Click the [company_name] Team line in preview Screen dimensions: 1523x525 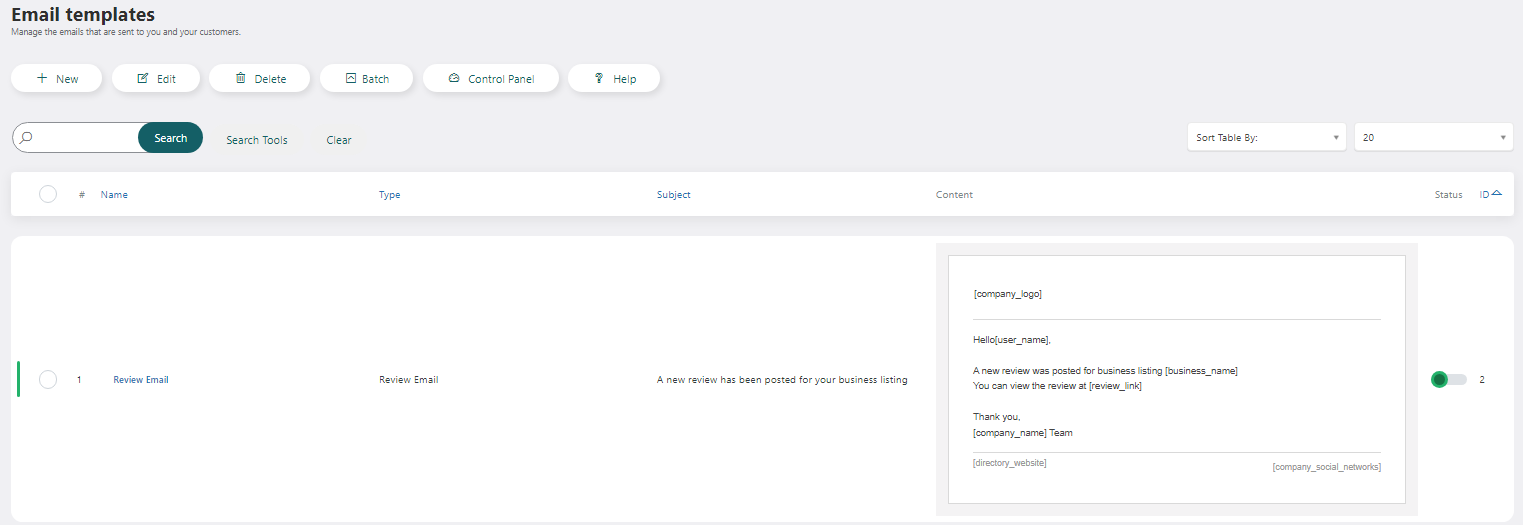click(1022, 433)
